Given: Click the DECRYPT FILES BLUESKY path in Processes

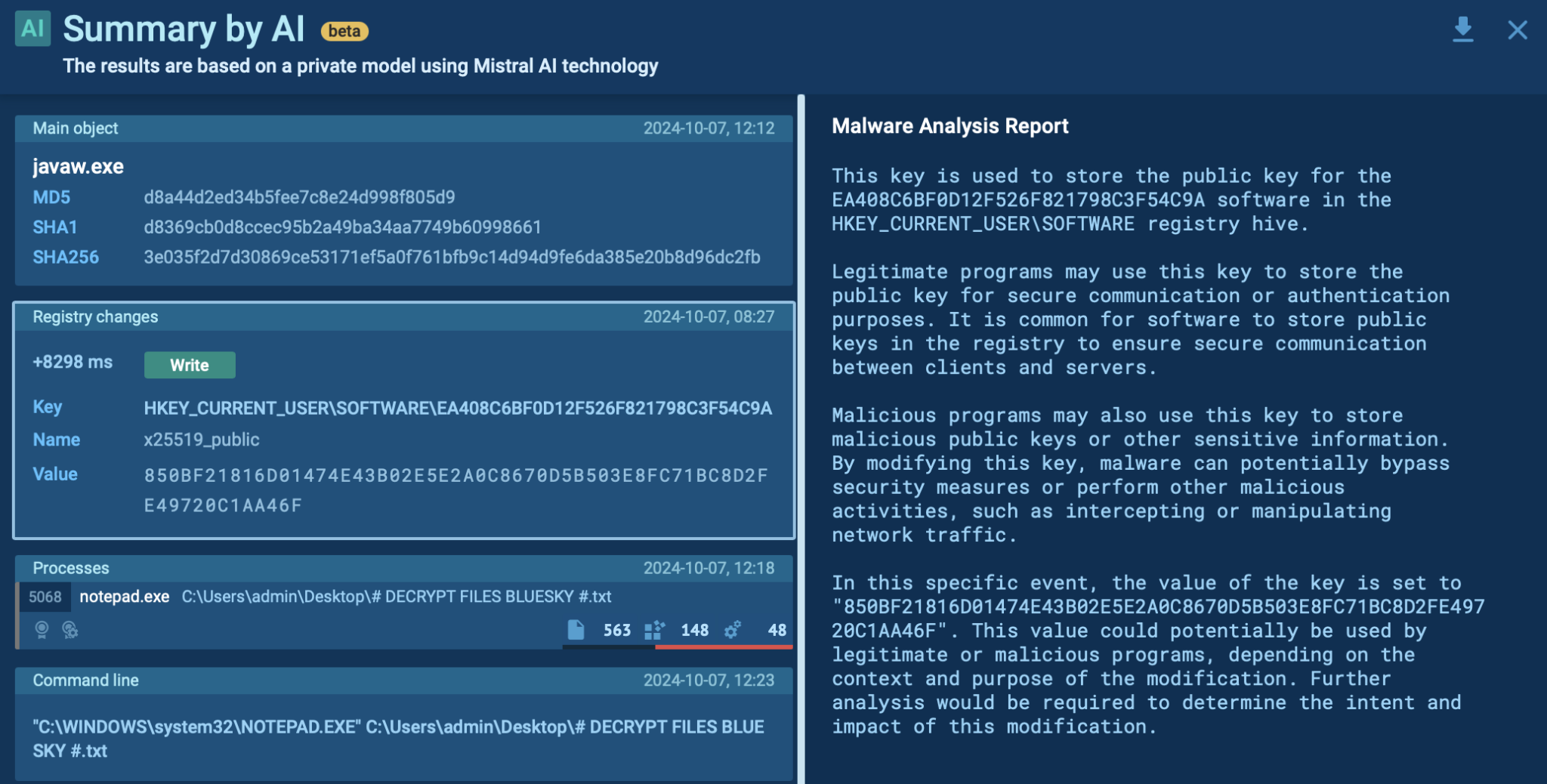Looking at the screenshot, I should coord(397,597).
